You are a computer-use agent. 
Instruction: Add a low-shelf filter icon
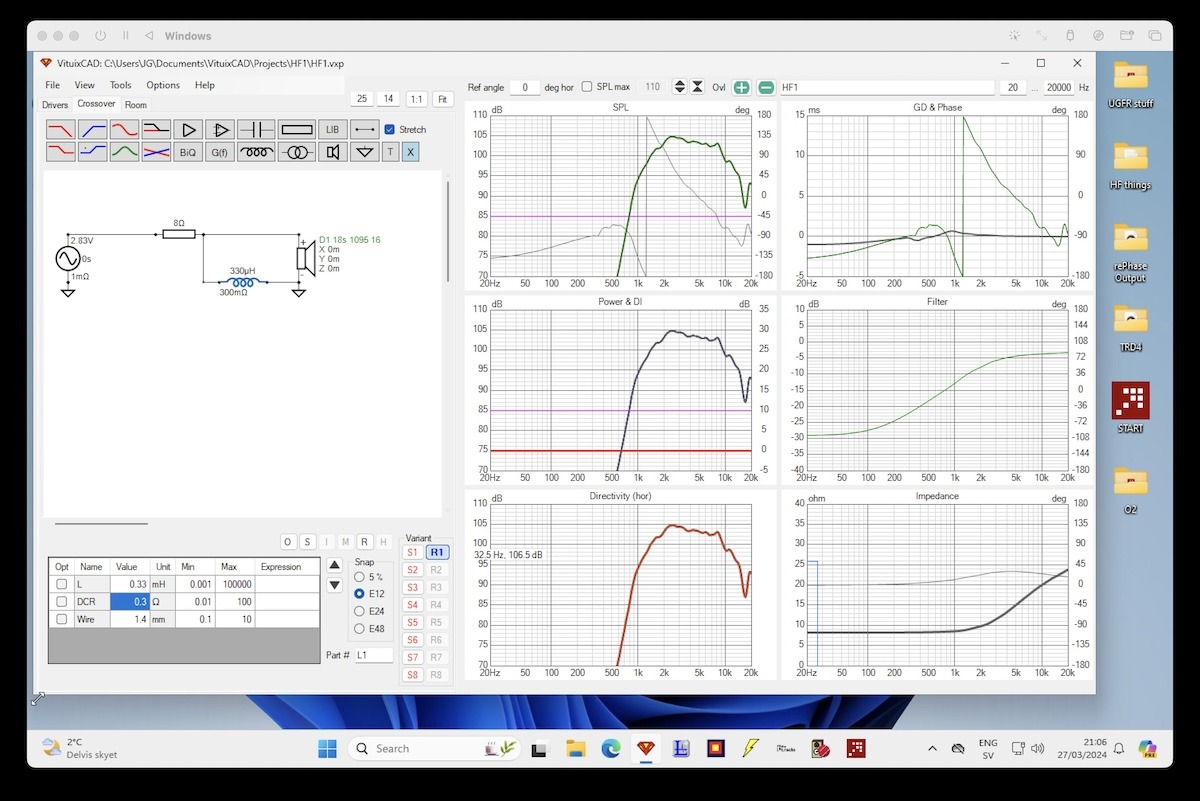tap(61, 152)
